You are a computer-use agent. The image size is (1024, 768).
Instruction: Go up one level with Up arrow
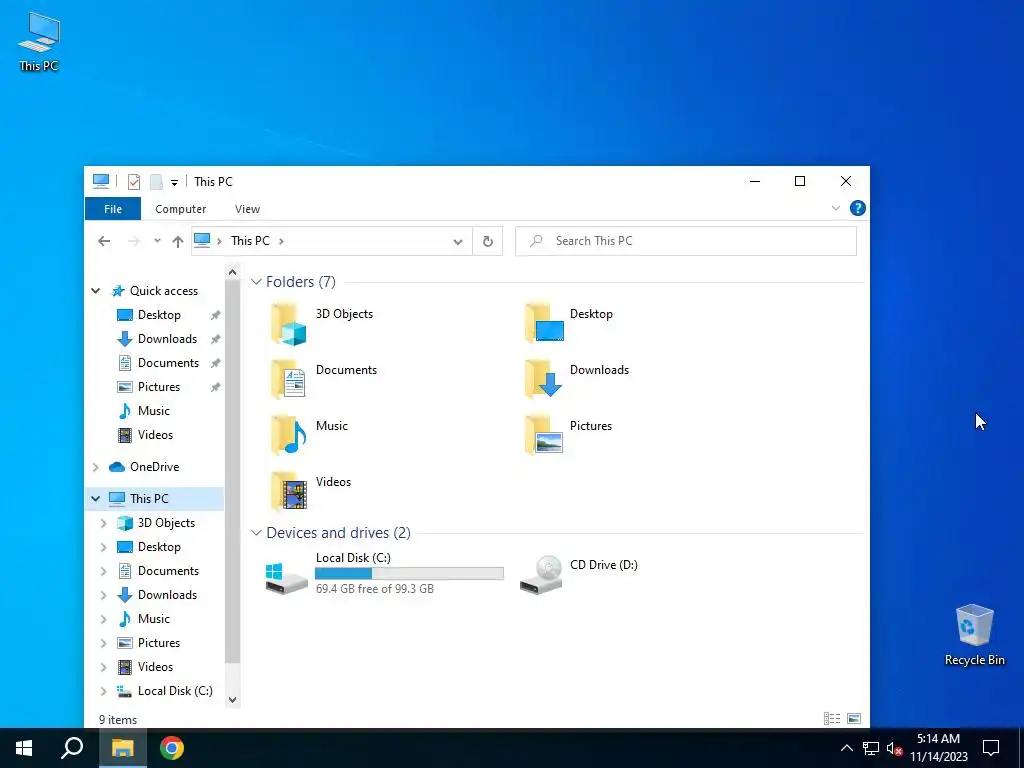[x=178, y=241]
